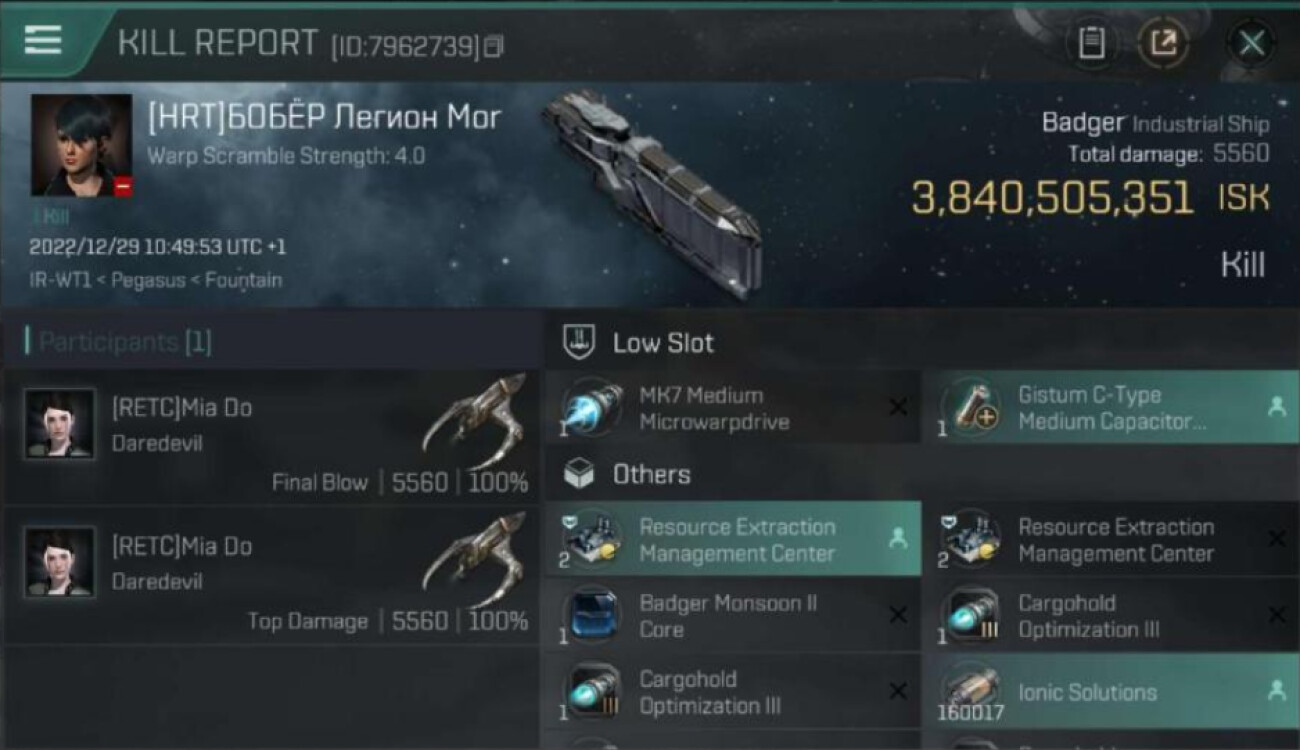
Task: Open the Others section header
Action: [x=651, y=474]
